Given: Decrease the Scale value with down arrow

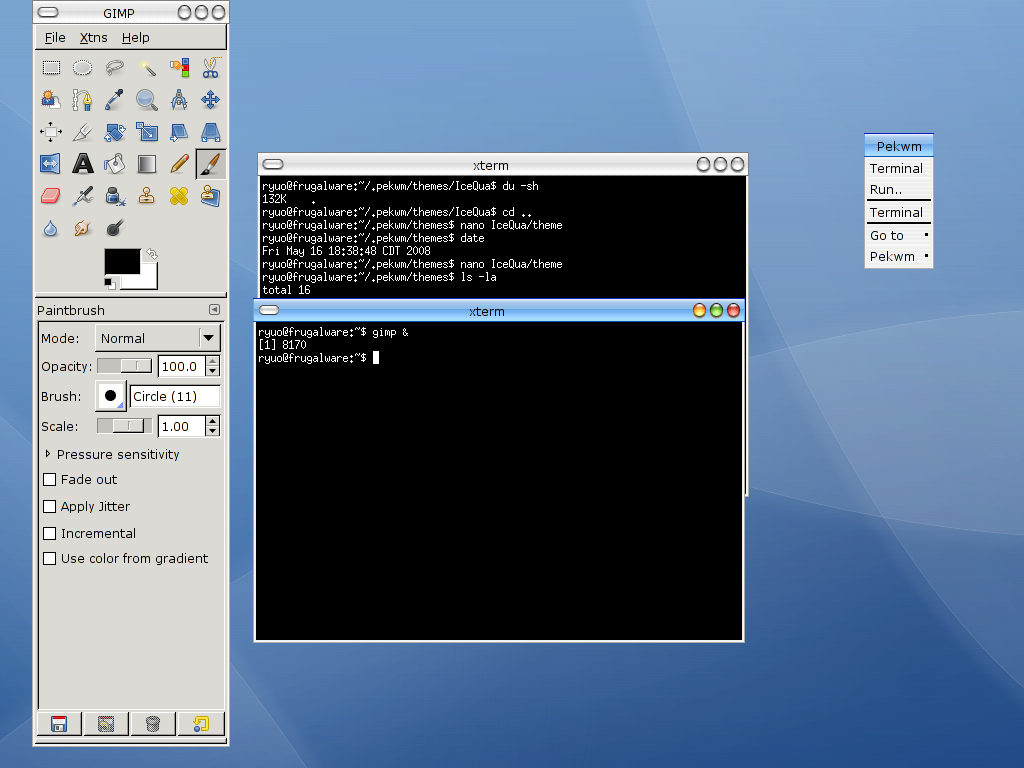Looking at the screenshot, I should pos(212,431).
